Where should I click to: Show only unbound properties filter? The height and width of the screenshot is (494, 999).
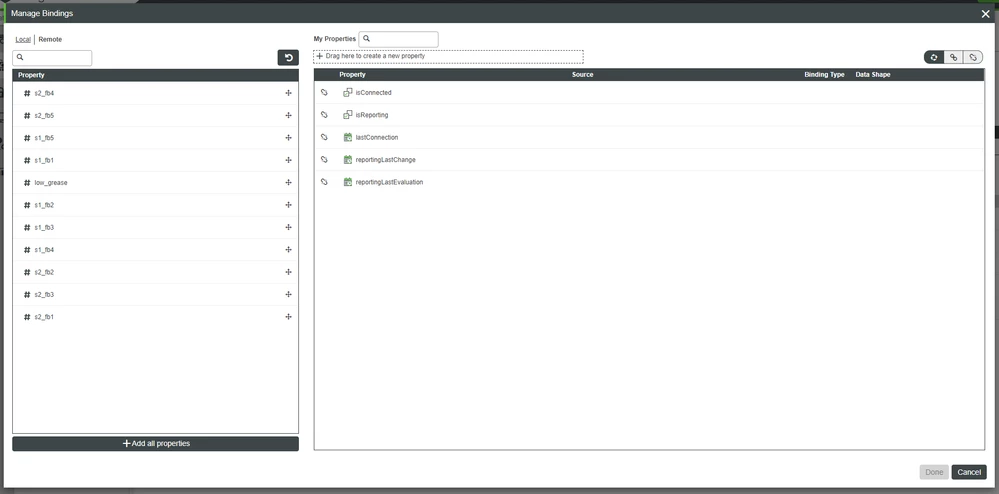click(x=973, y=57)
